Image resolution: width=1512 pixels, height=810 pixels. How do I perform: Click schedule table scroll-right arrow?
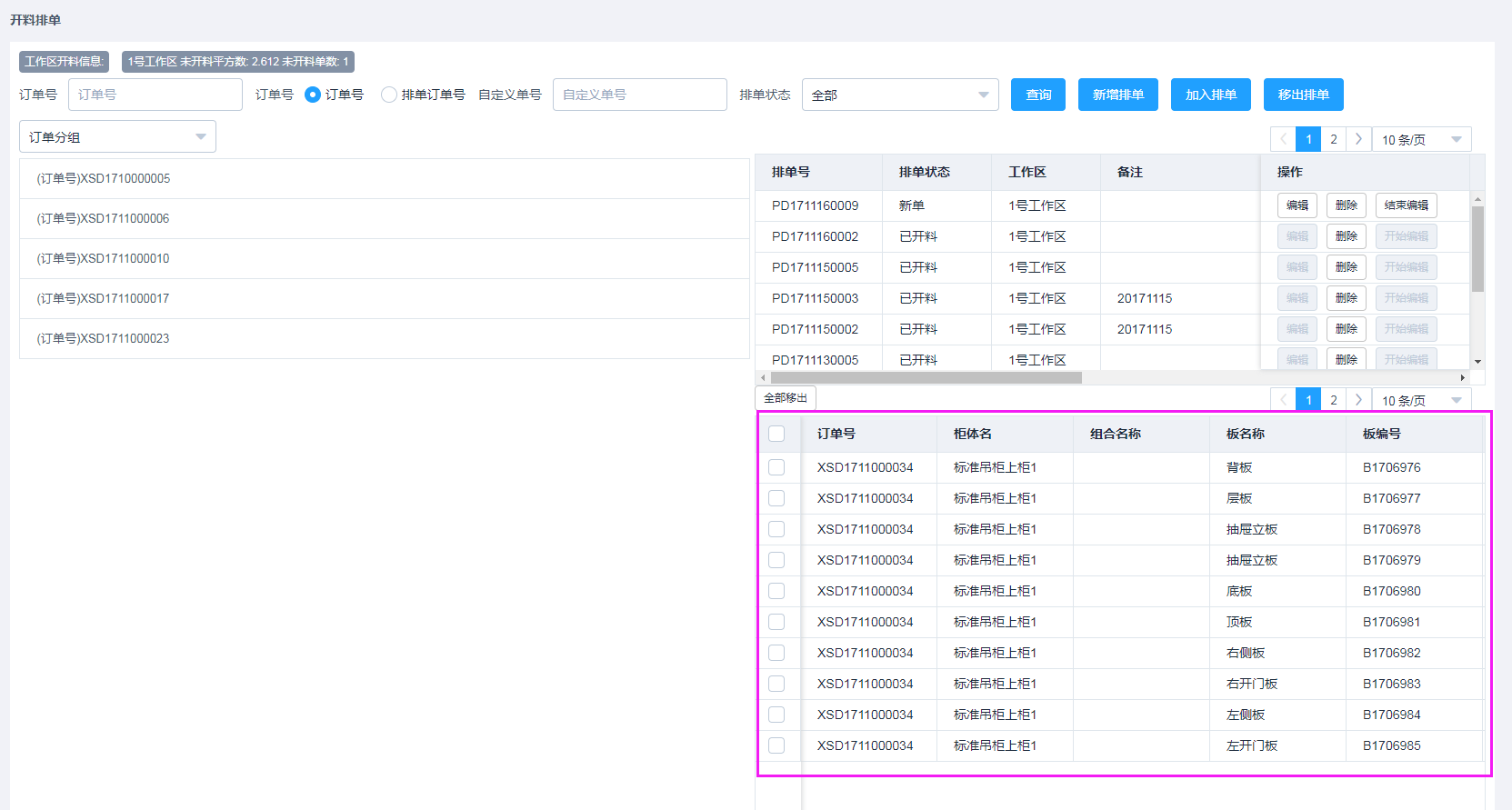[1462, 377]
